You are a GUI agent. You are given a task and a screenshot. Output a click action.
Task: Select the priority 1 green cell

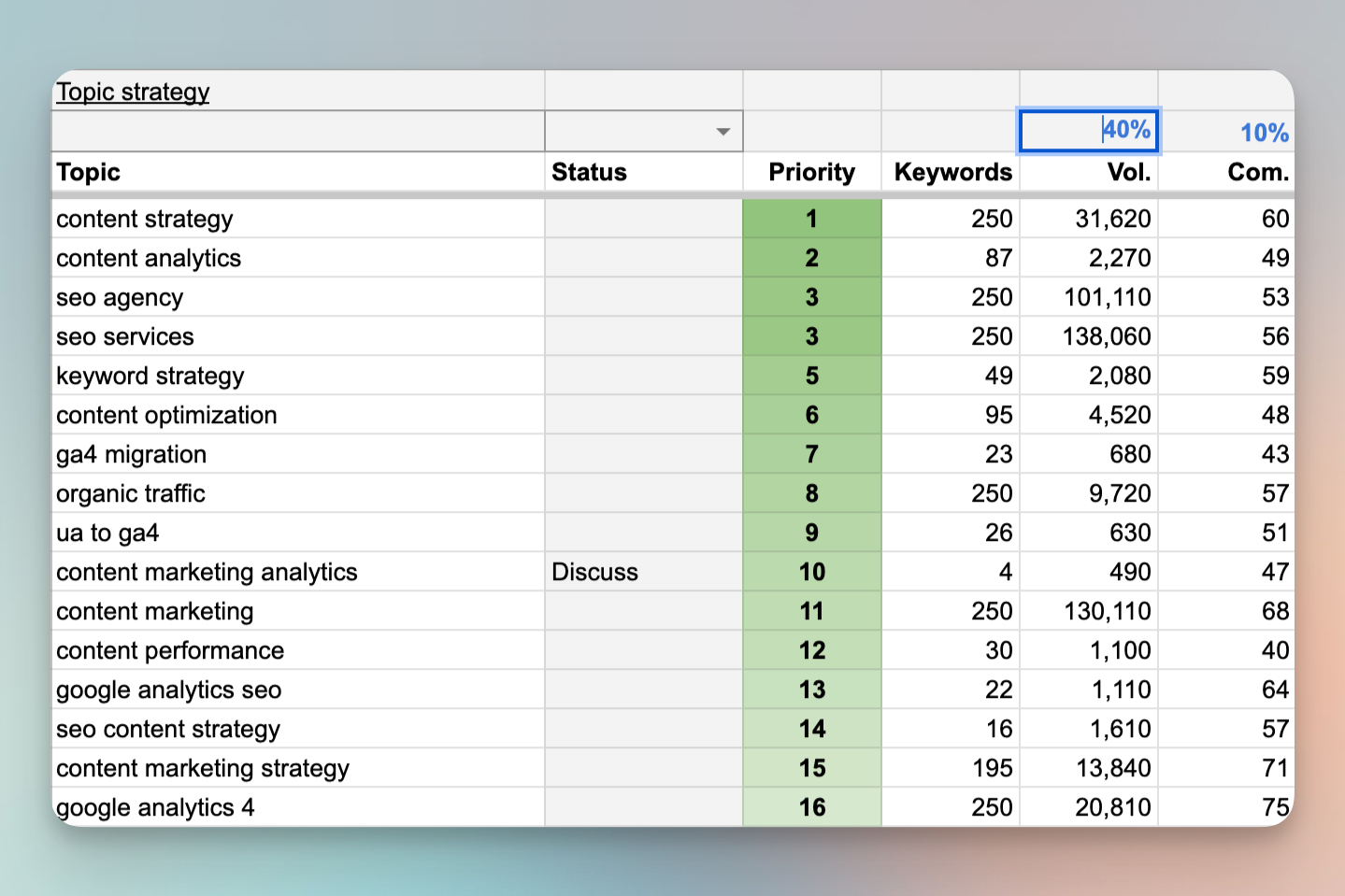(811, 219)
